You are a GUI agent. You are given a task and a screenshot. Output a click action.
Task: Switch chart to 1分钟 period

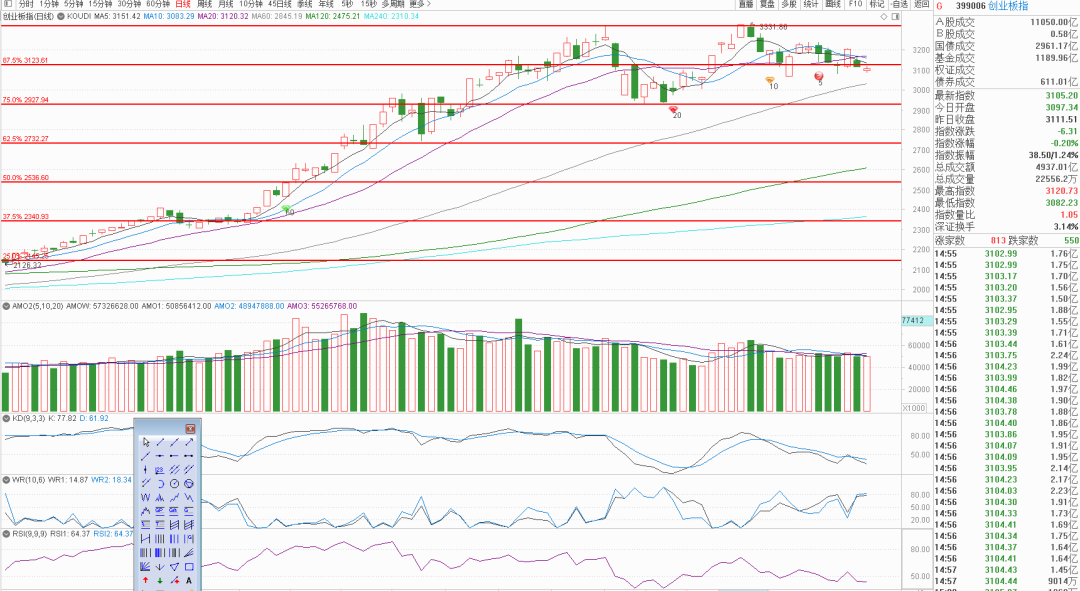(x=49, y=4)
